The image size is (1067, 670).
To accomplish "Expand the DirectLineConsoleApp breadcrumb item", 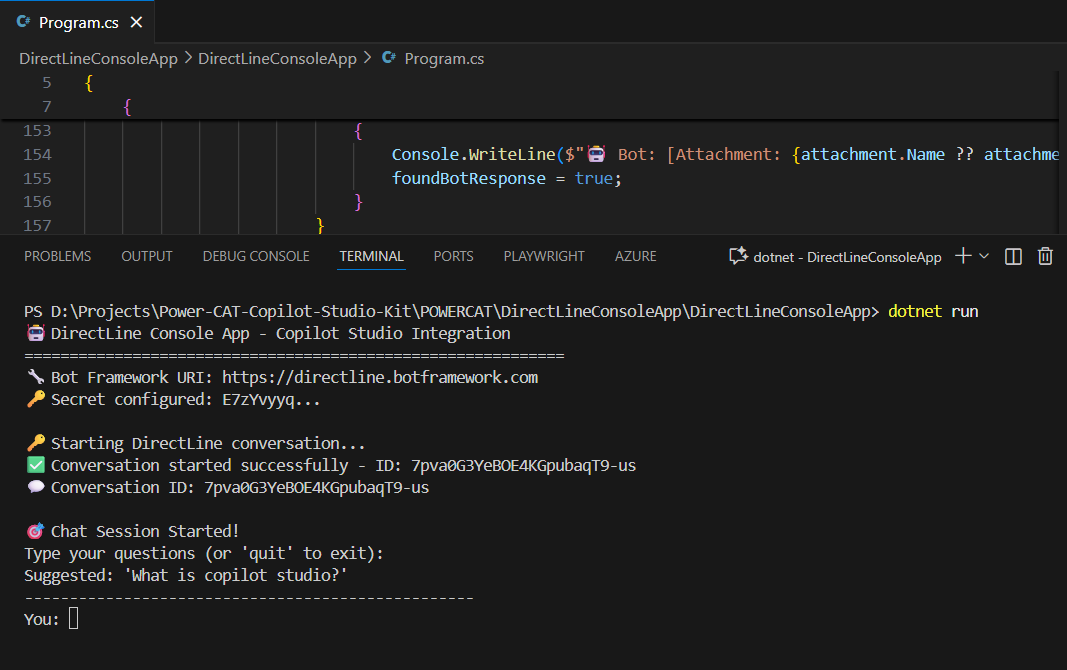I will tap(277, 58).
